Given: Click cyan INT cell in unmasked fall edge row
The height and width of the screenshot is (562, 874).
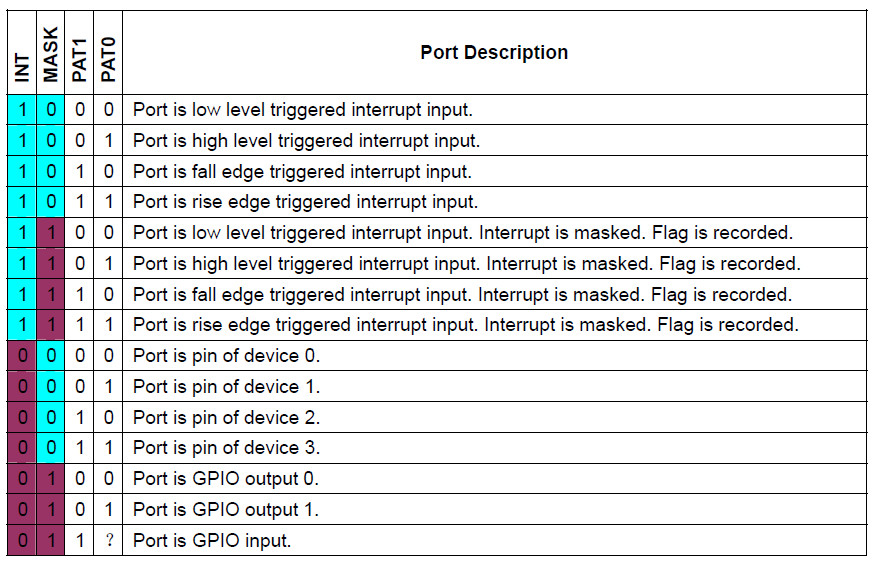Looking at the screenshot, I should click(x=22, y=172).
